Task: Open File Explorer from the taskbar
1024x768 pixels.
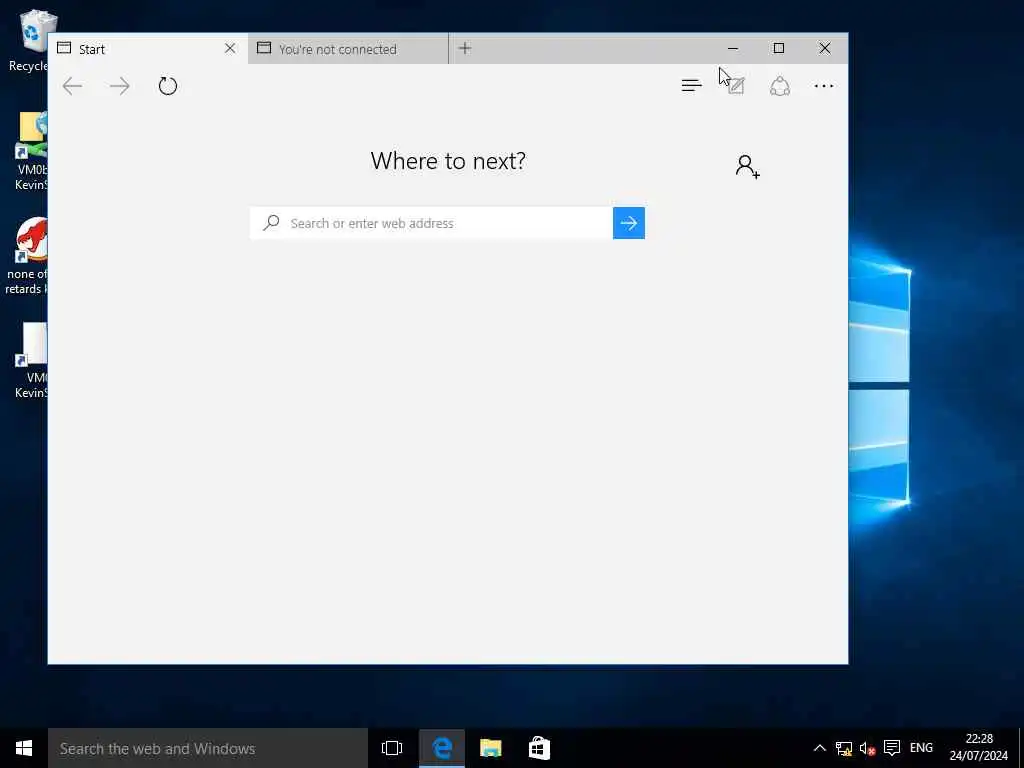Action: [490, 748]
